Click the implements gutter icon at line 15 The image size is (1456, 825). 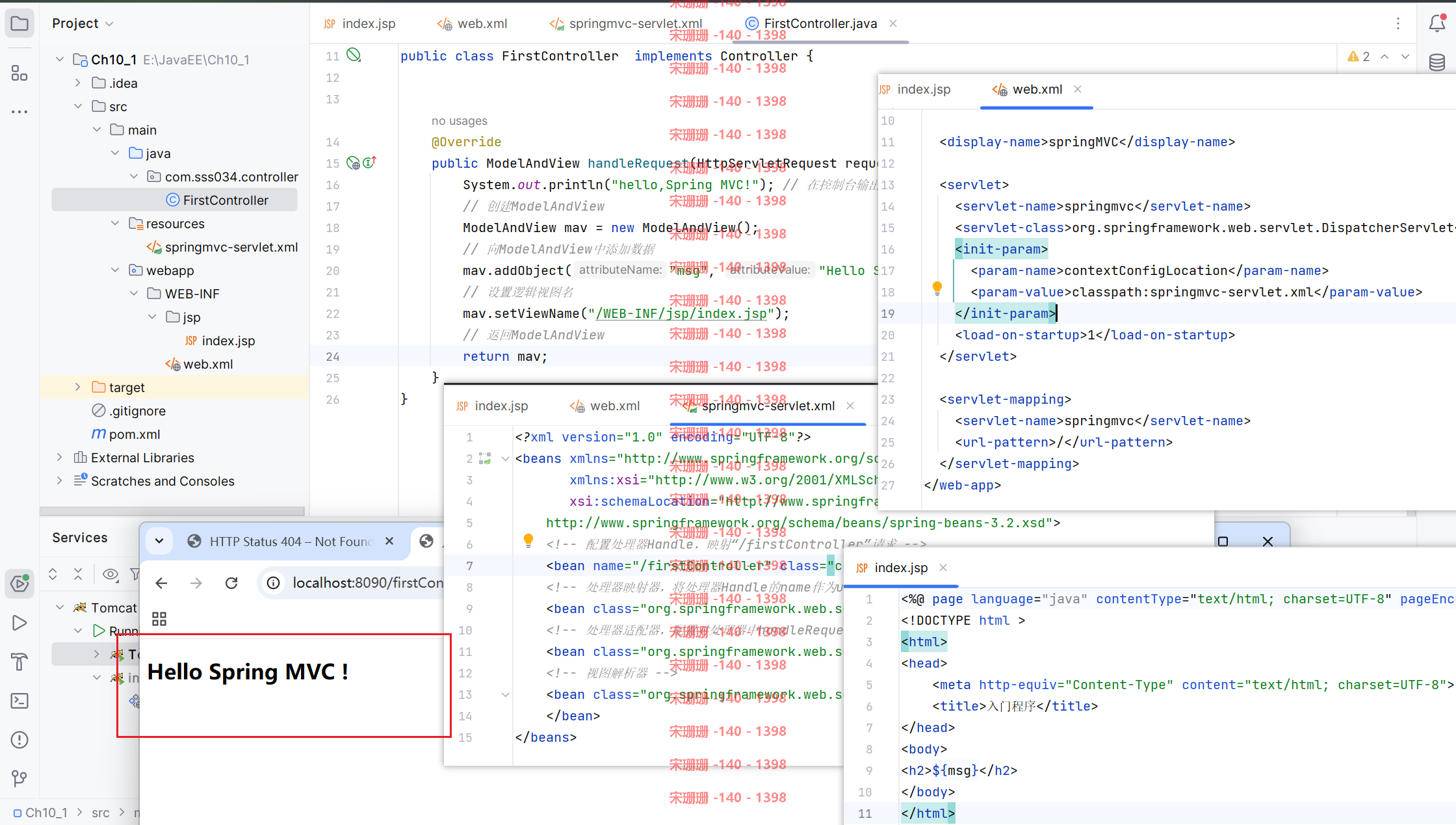(x=369, y=163)
